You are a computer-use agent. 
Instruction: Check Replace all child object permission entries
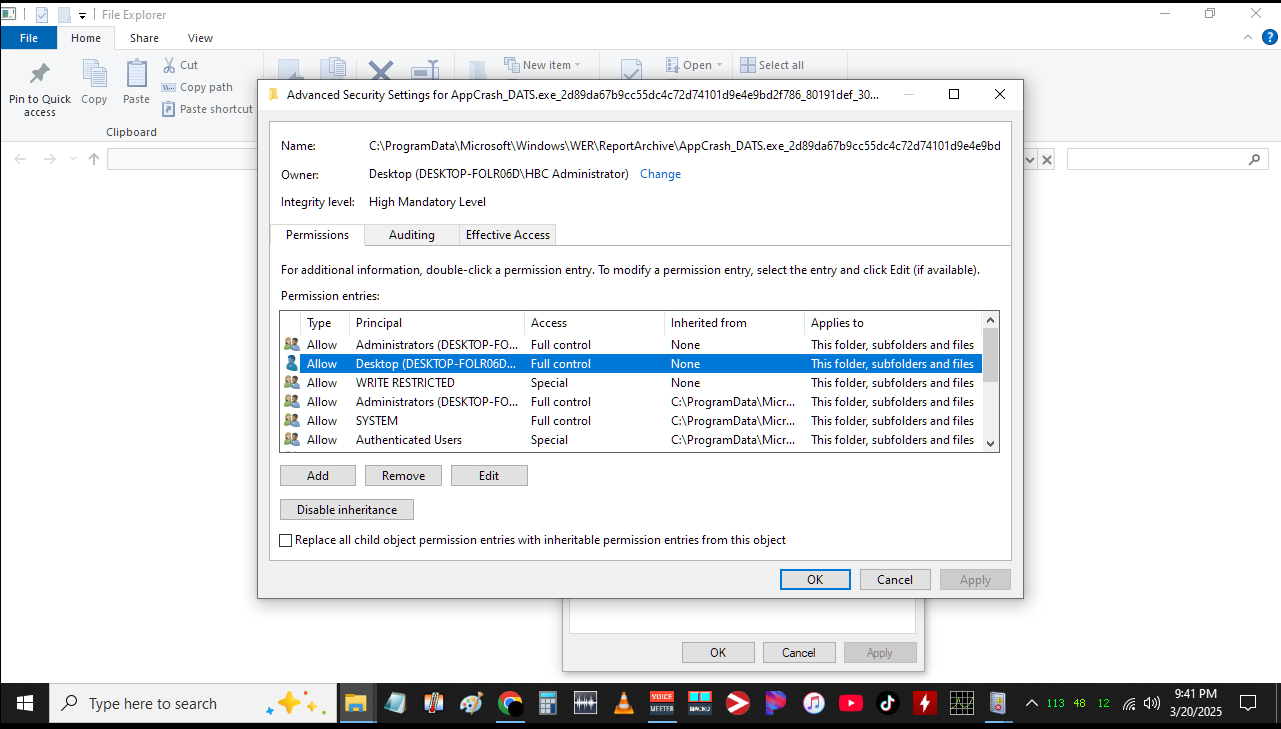tap(286, 540)
